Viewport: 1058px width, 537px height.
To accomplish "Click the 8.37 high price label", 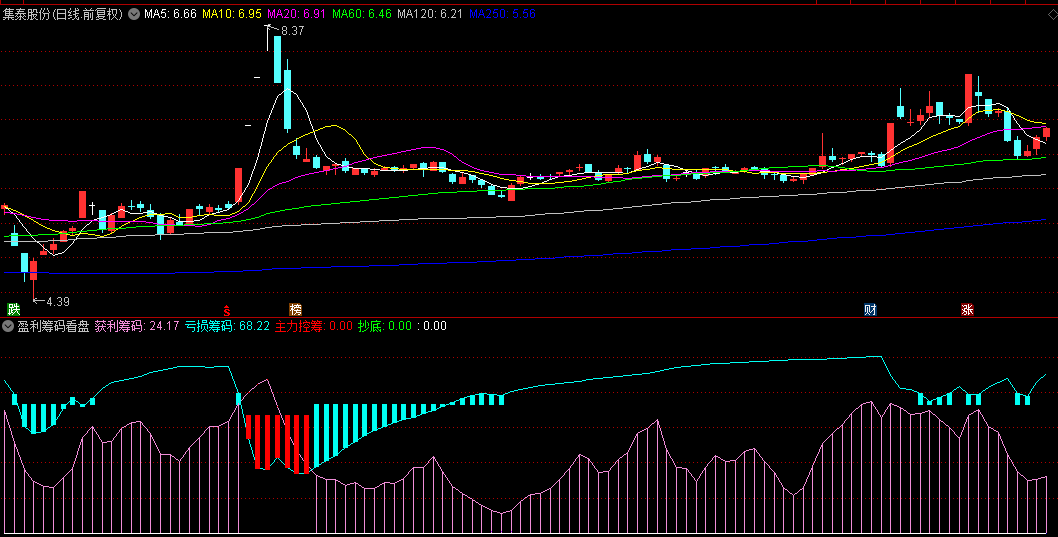I will tap(293, 31).
